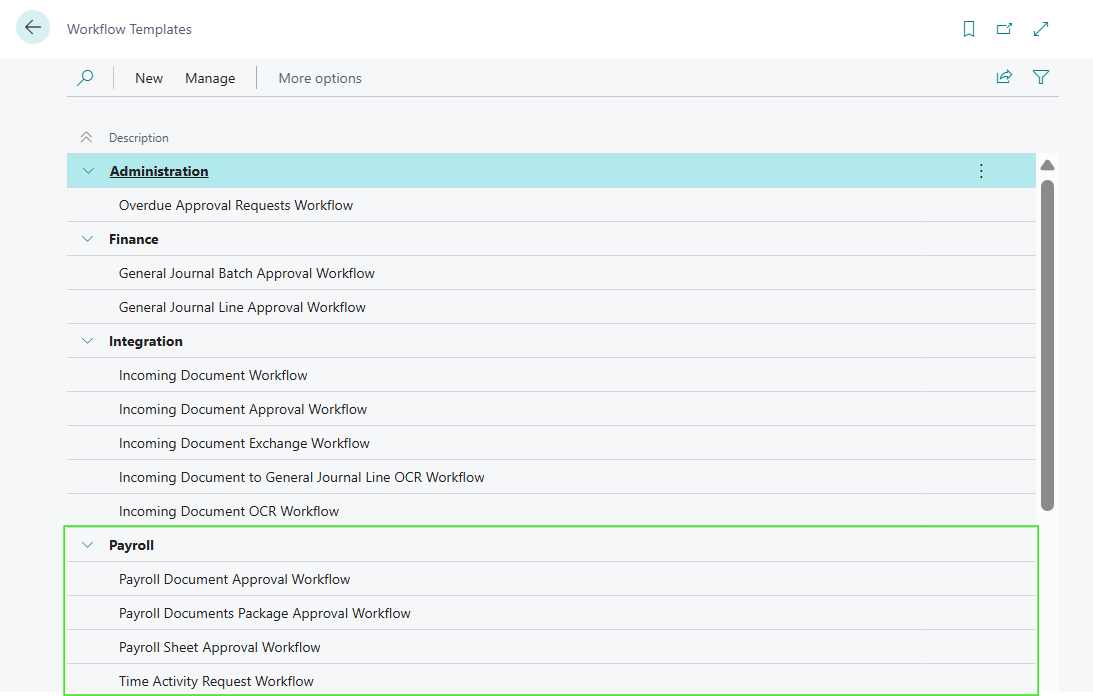Click More options in the action bar
Viewport: 1093px width, 696px height.
tap(320, 78)
